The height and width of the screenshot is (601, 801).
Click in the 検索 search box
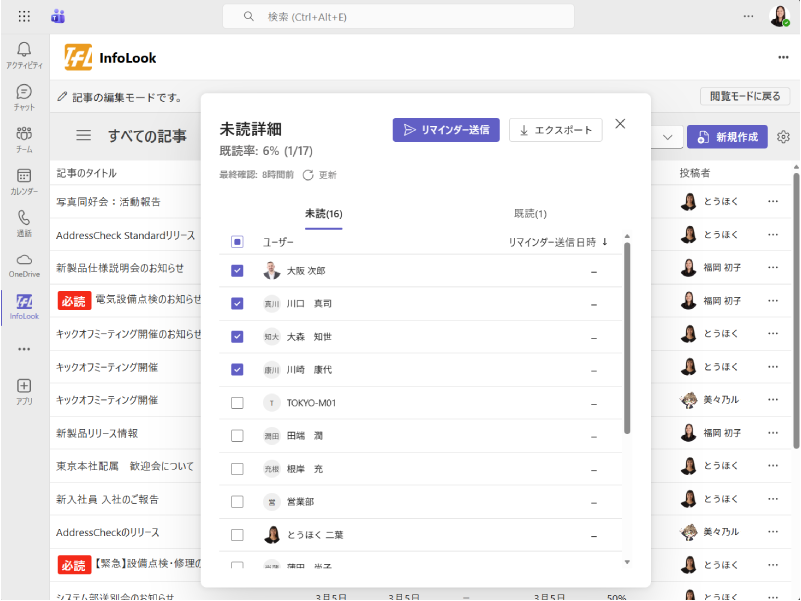[x=400, y=17]
